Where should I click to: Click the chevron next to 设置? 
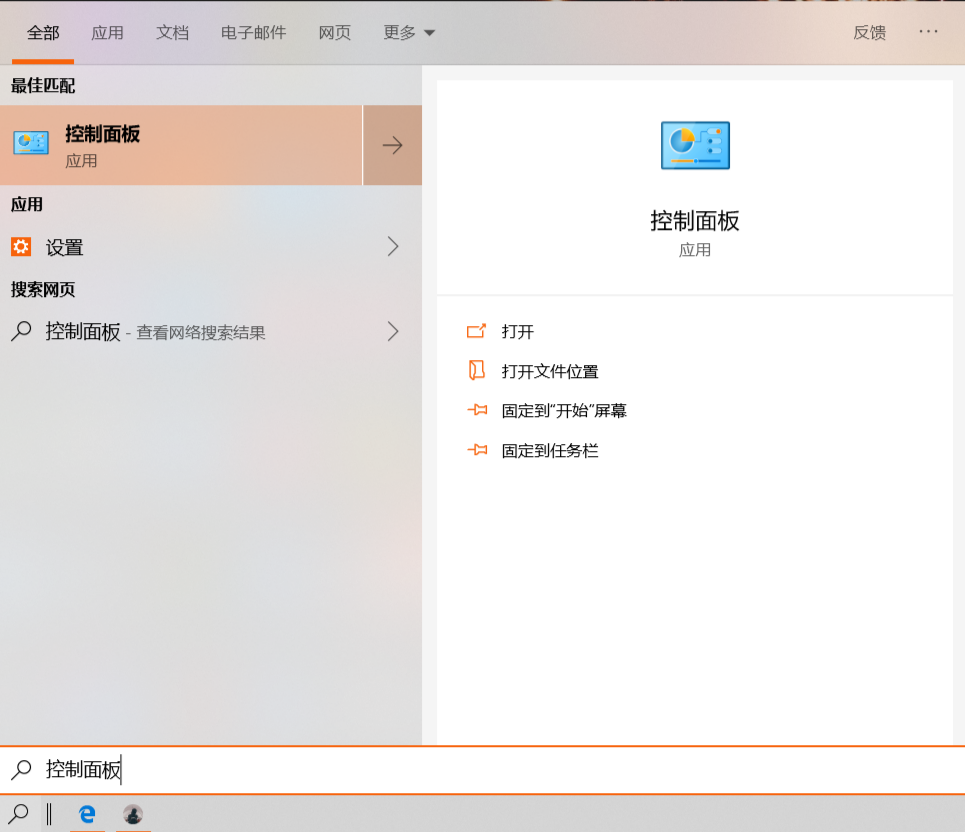click(x=392, y=247)
